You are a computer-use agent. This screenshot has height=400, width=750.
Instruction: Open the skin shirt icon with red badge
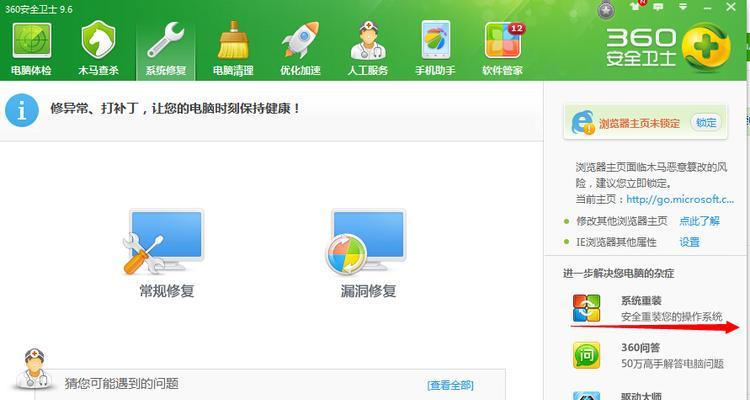pos(636,6)
